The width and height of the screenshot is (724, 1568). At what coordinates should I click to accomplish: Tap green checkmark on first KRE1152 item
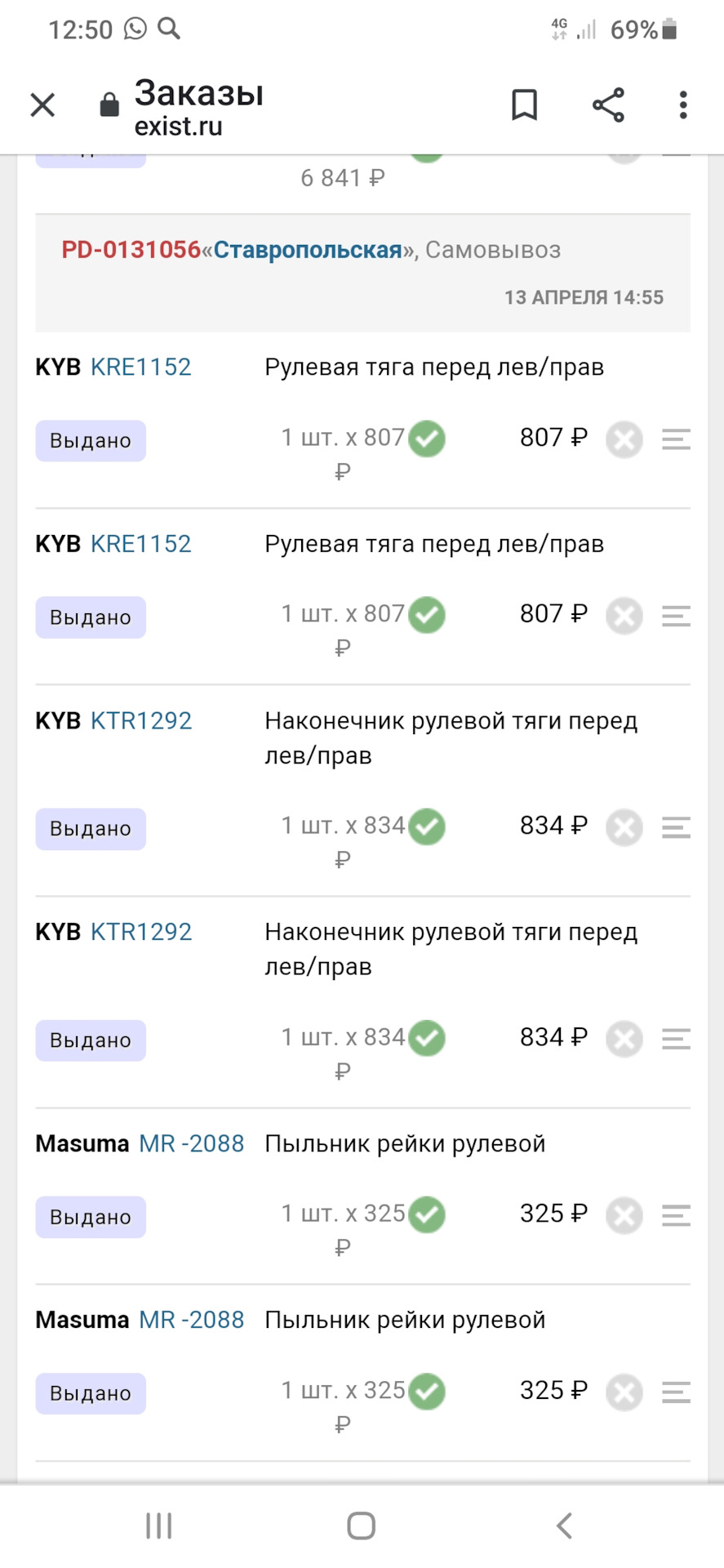pos(427,439)
